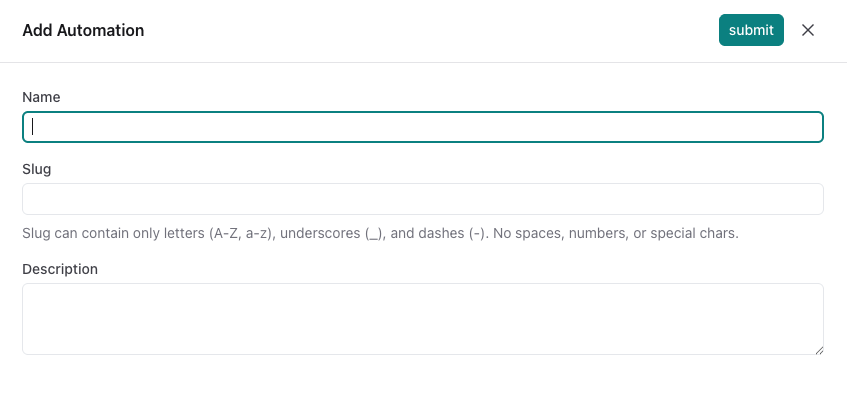Select the Description text area
Screen dimensions: 847x411
point(422,319)
